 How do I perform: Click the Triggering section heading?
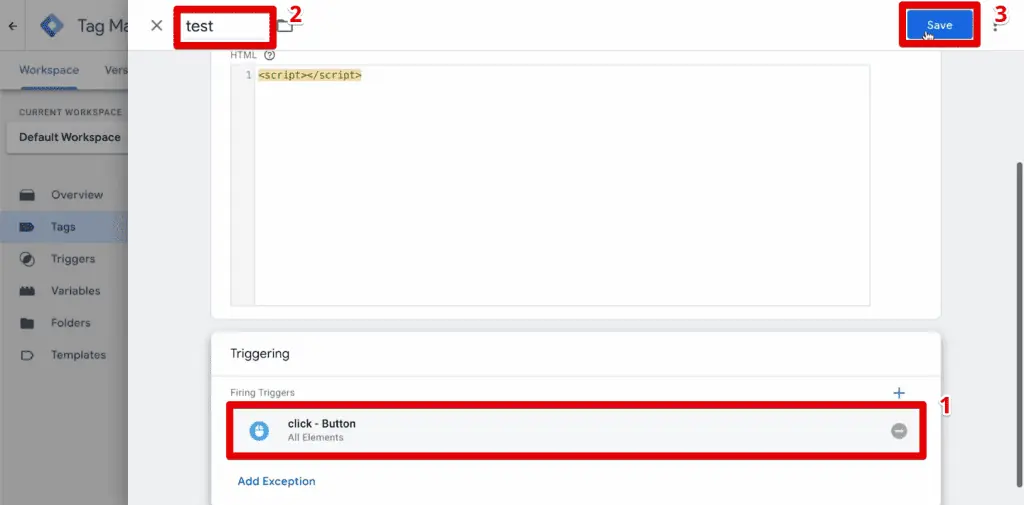[x=260, y=353]
